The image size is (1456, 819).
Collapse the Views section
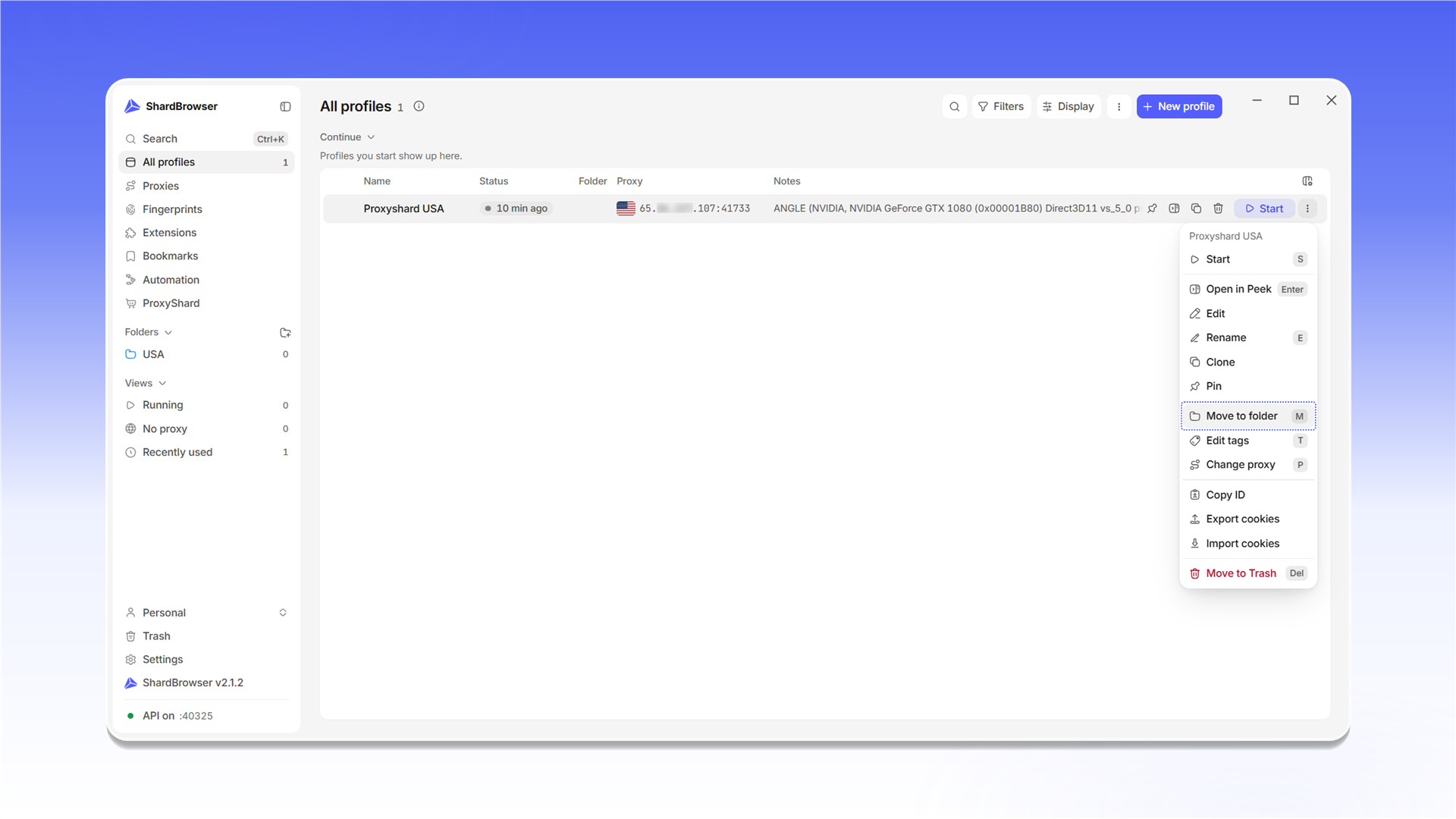pyautogui.click(x=146, y=383)
